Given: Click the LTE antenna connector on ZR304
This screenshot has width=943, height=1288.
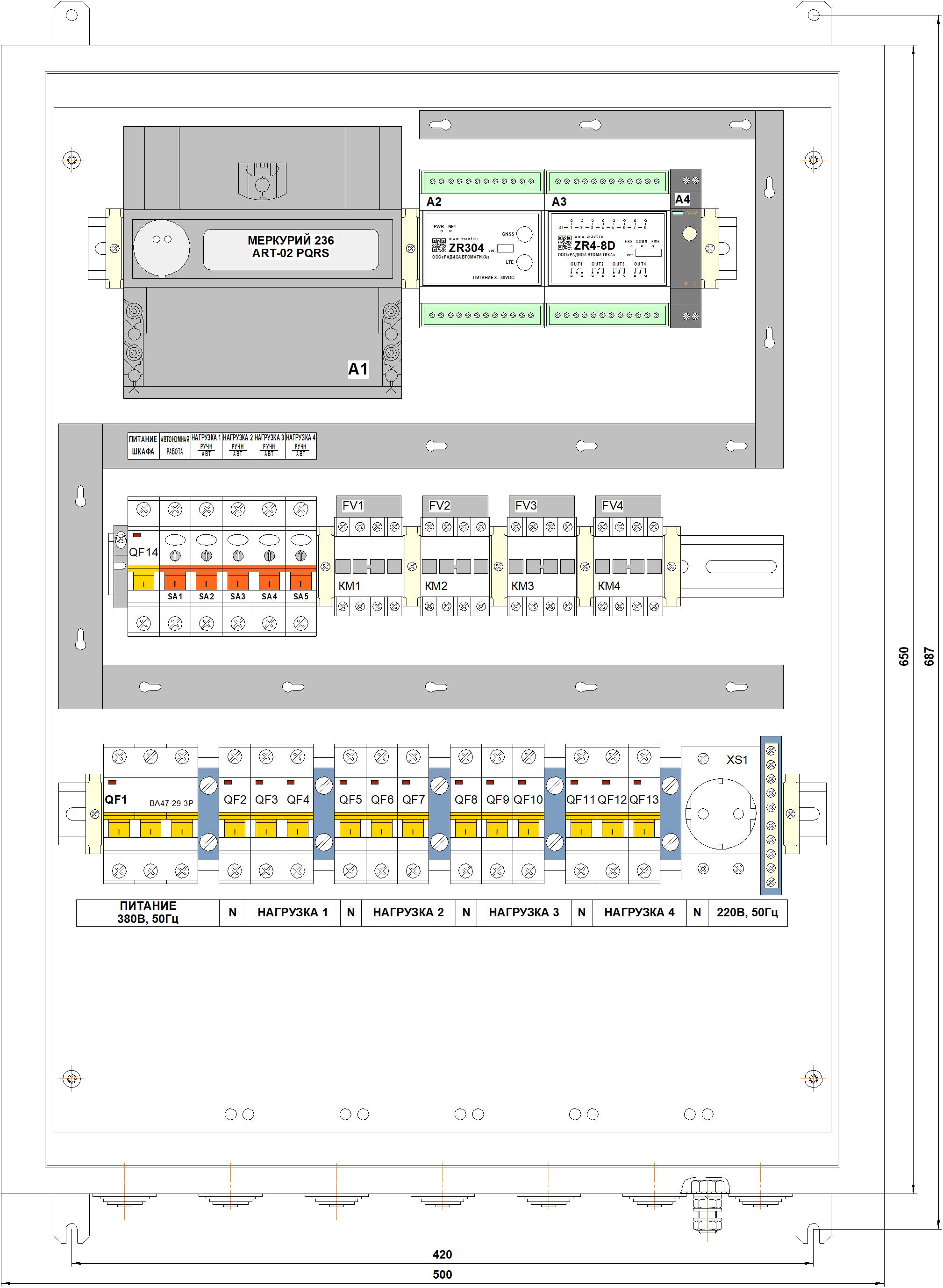Looking at the screenshot, I should pos(524,263).
